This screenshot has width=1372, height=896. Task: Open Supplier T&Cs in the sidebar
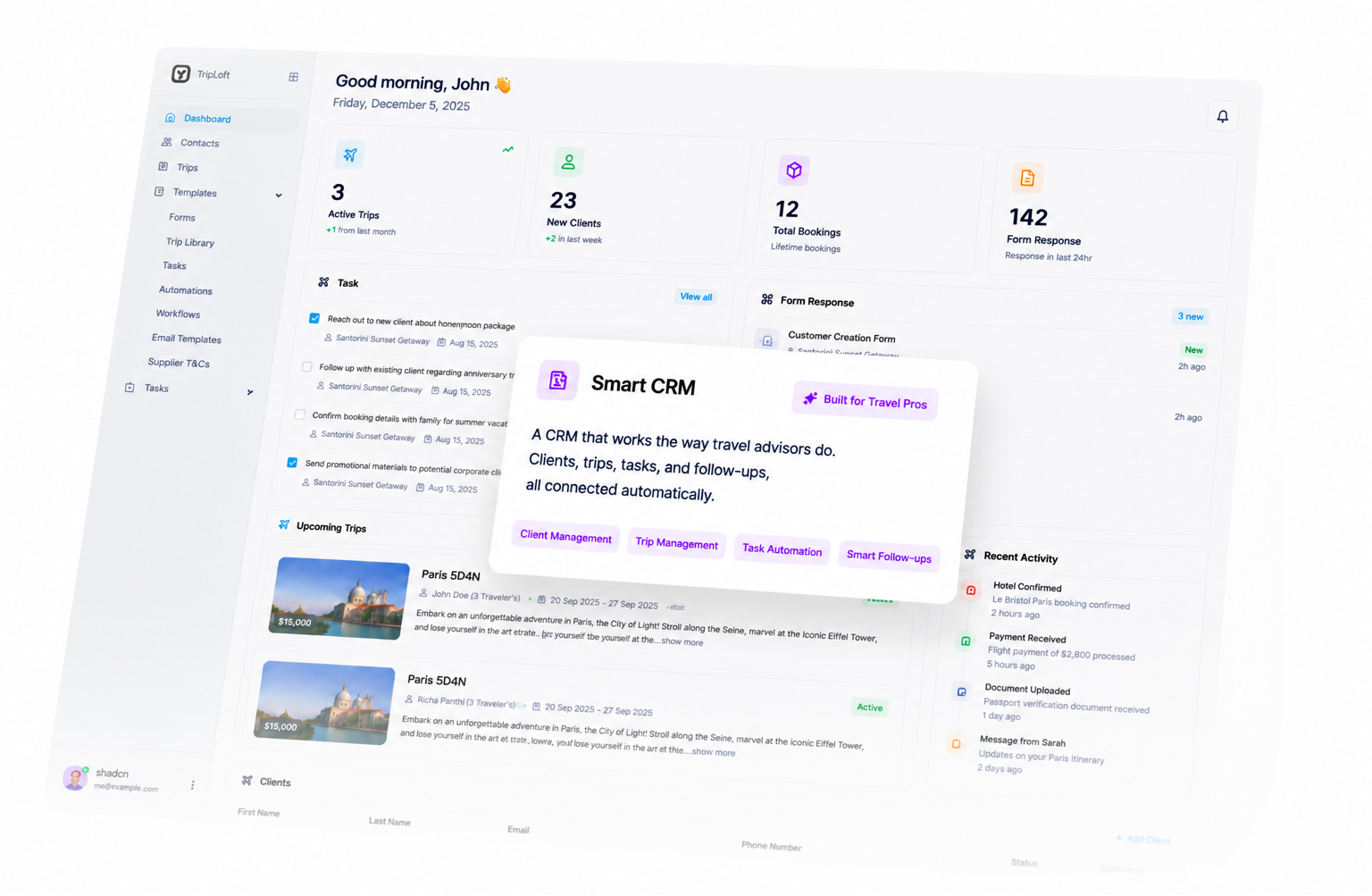click(179, 363)
